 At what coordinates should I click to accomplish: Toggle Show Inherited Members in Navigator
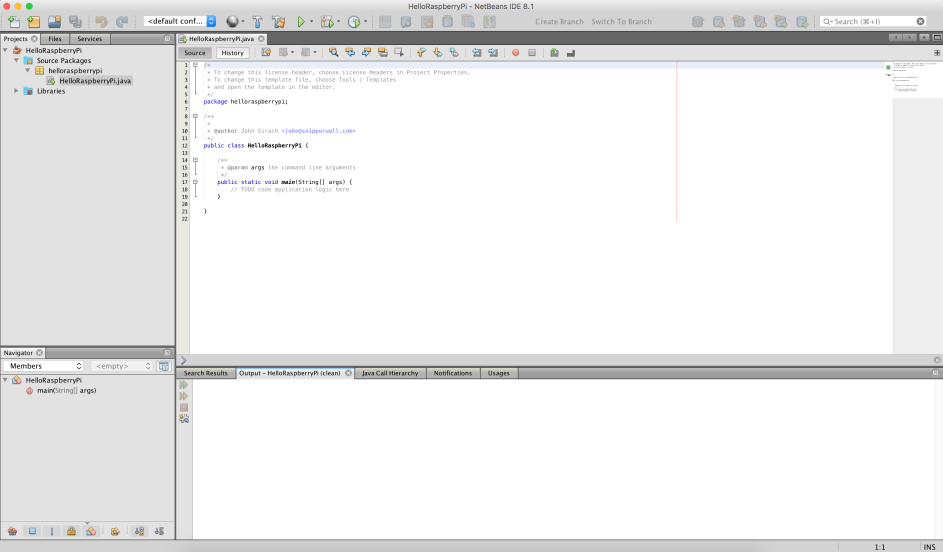pos(12,532)
